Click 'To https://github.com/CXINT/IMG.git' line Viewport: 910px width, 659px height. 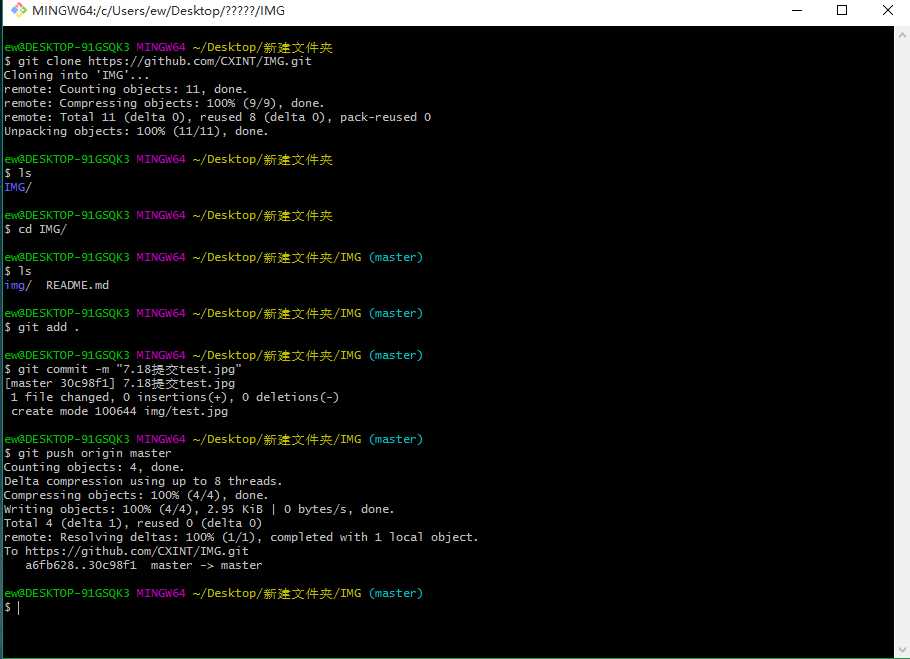point(126,551)
